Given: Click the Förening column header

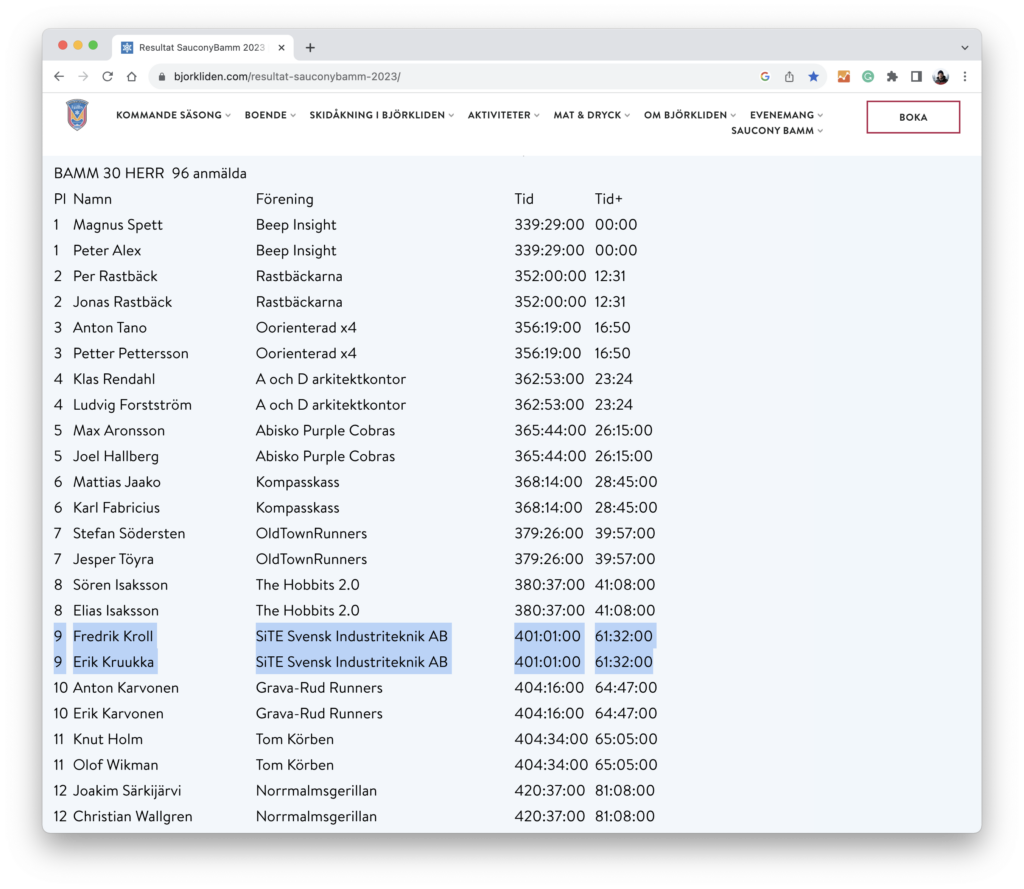Looking at the screenshot, I should pyautogui.click(x=285, y=199).
